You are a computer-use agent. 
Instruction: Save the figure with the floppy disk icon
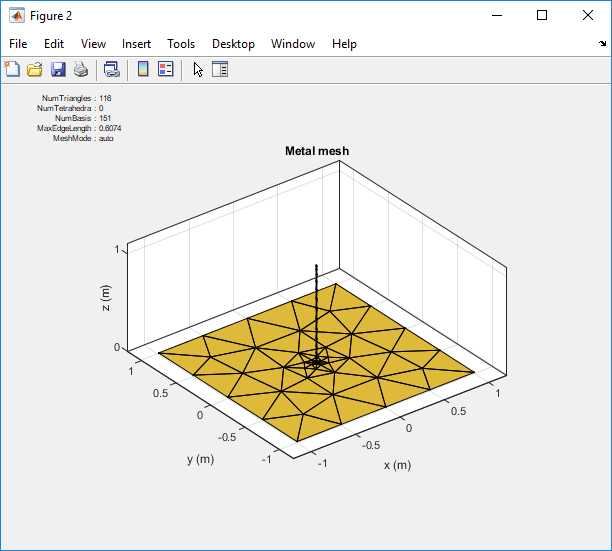58,69
